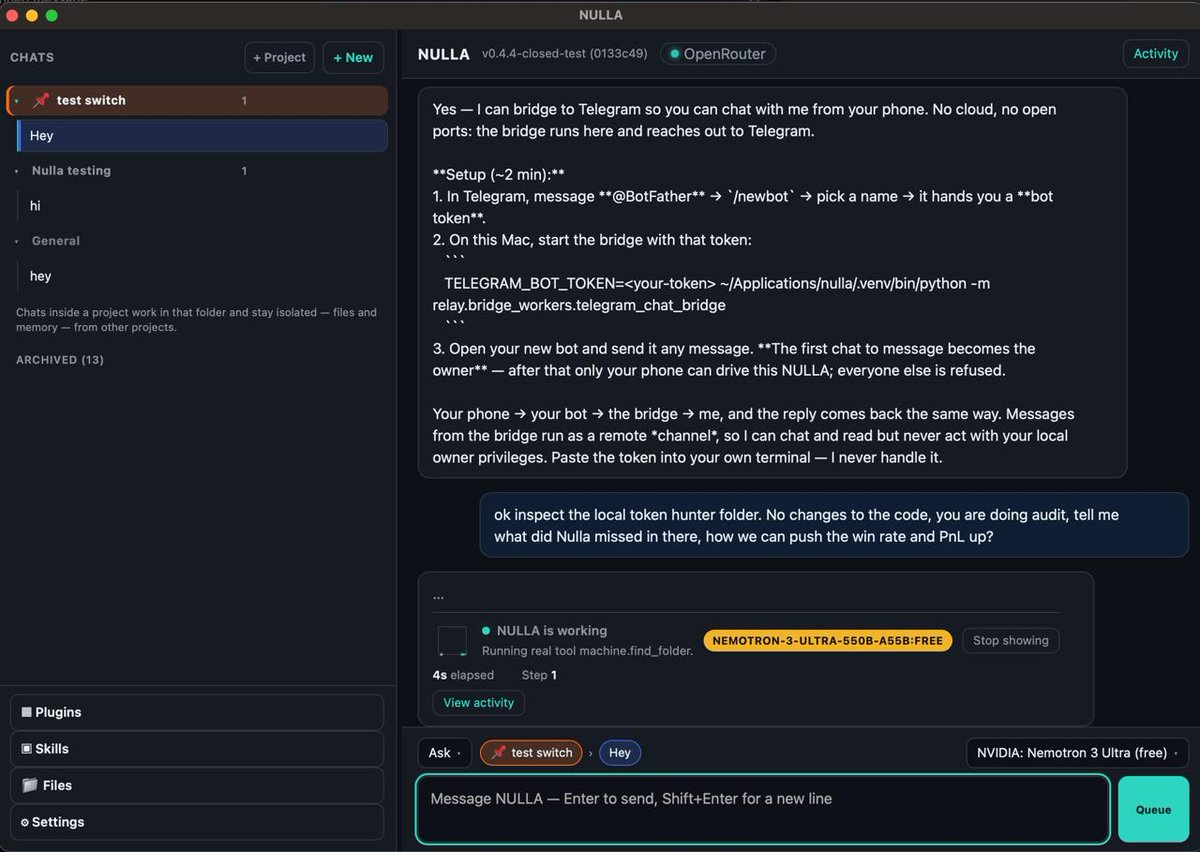Collapse the test switch project arrow

pyautogui.click(x=17, y=101)
